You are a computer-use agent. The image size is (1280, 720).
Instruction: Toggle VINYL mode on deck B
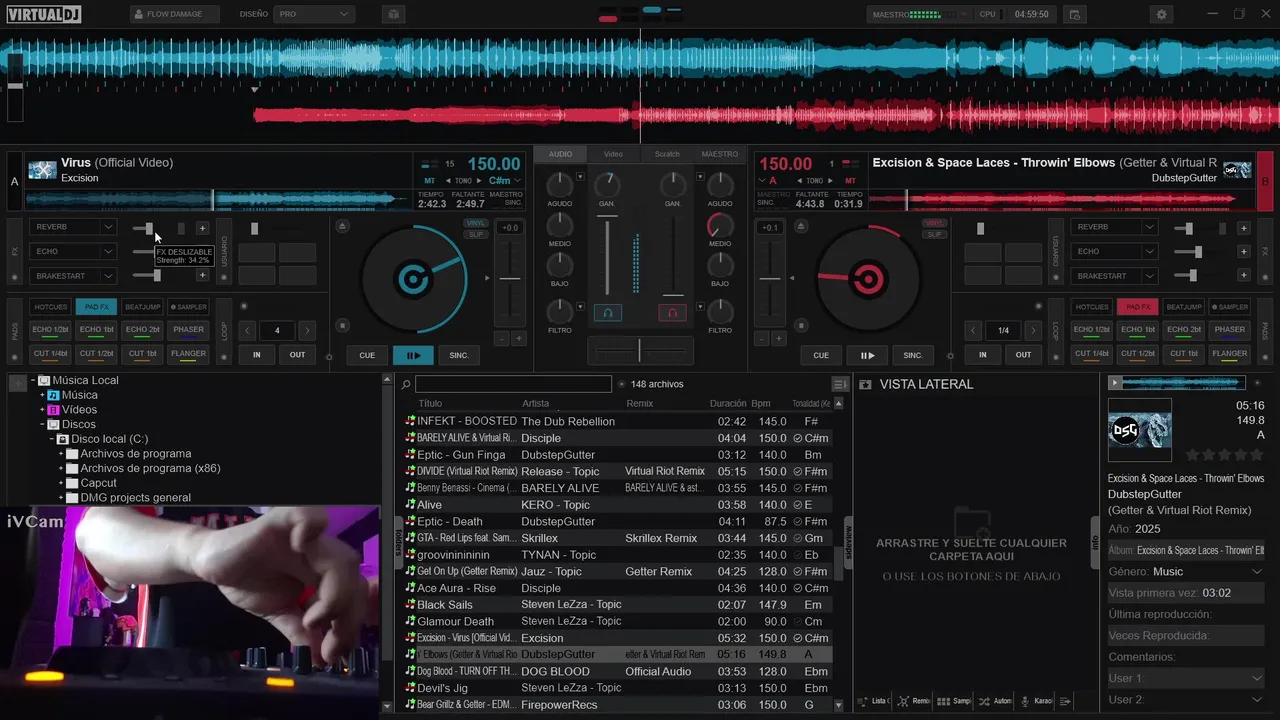[934, 223]
